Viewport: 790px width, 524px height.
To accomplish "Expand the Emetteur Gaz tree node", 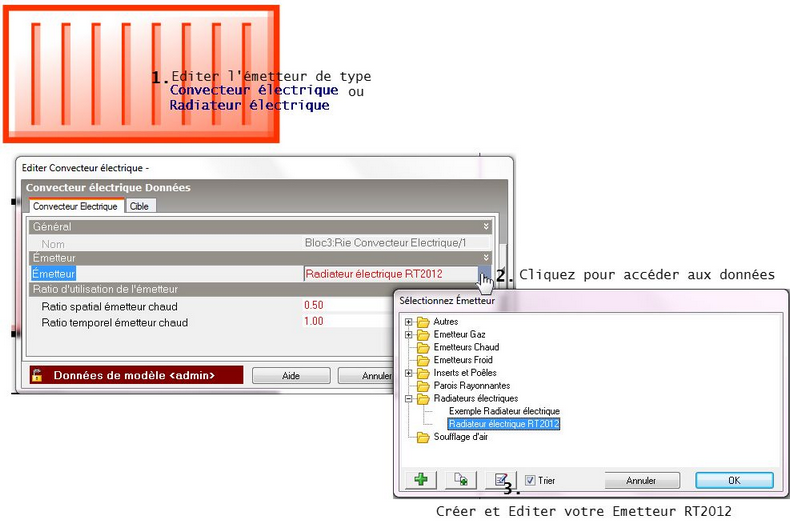I will tap(408, 334).
